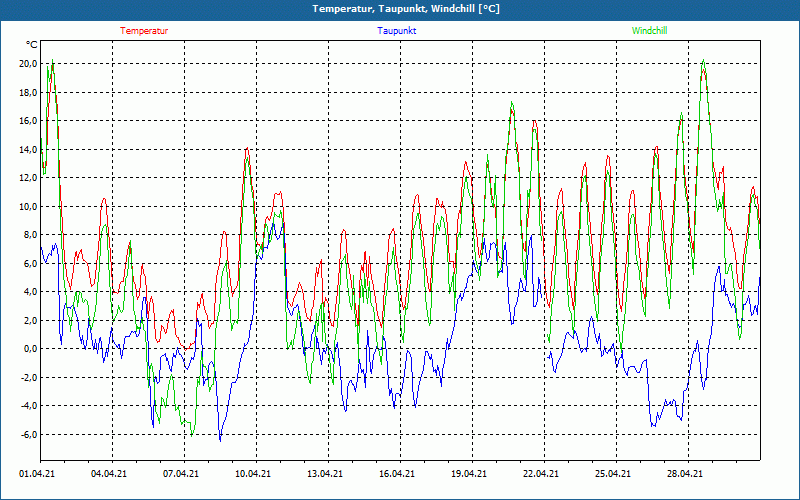This screenshot has height=500, width=800.
Task: Click the 22.04.21 date label
Action: tap(541, 474)
